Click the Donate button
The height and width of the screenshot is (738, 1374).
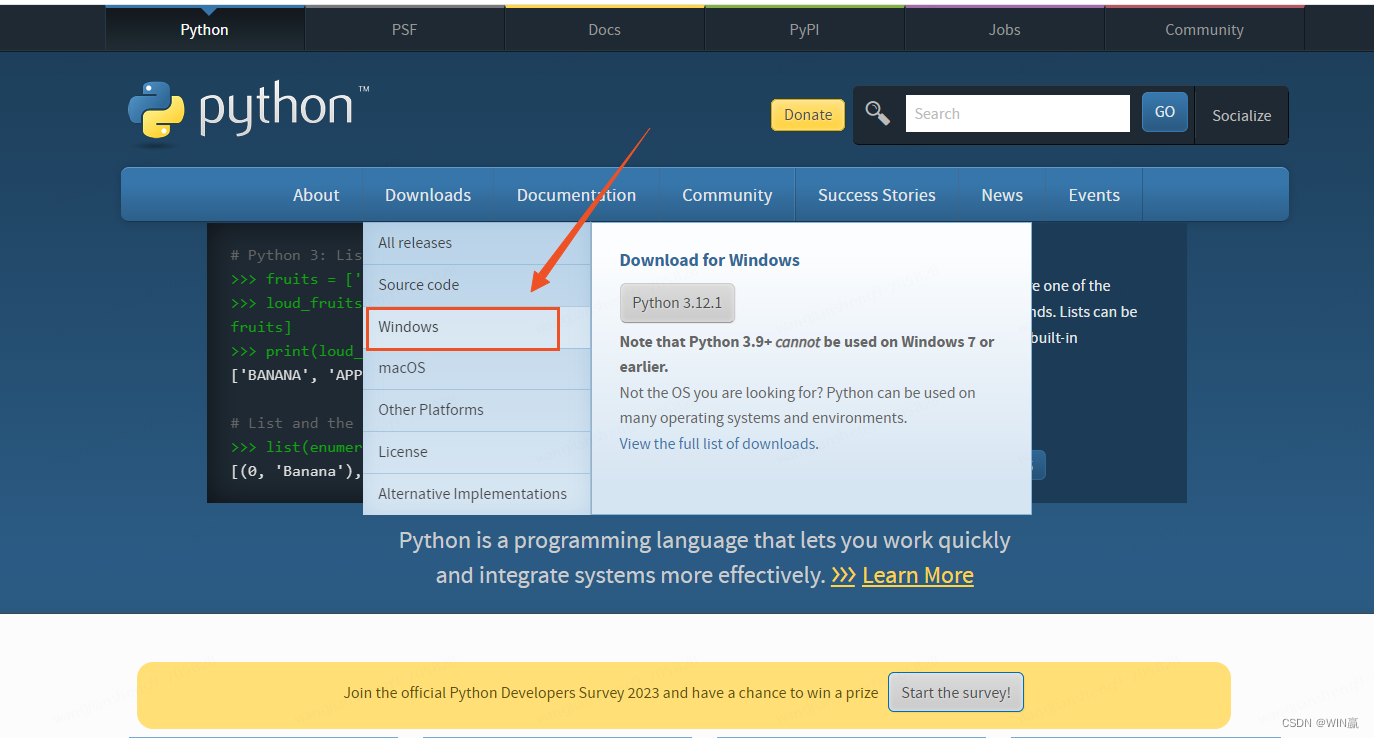point(808,114)
